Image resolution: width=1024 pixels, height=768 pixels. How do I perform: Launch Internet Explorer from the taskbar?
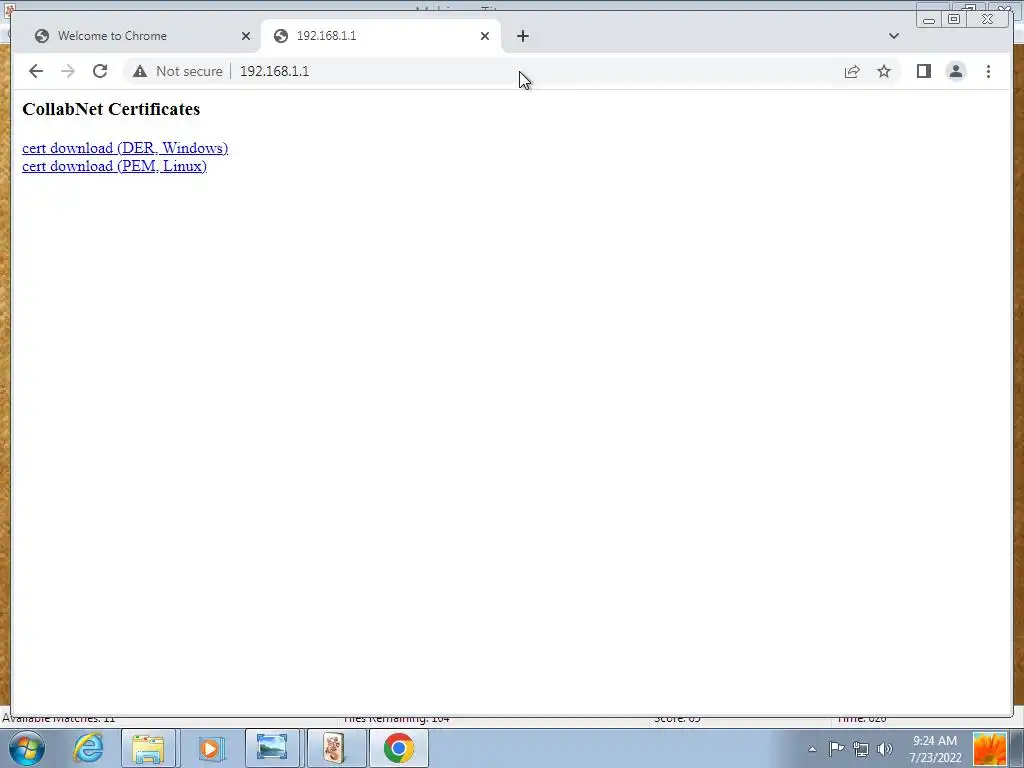point(88,748)
